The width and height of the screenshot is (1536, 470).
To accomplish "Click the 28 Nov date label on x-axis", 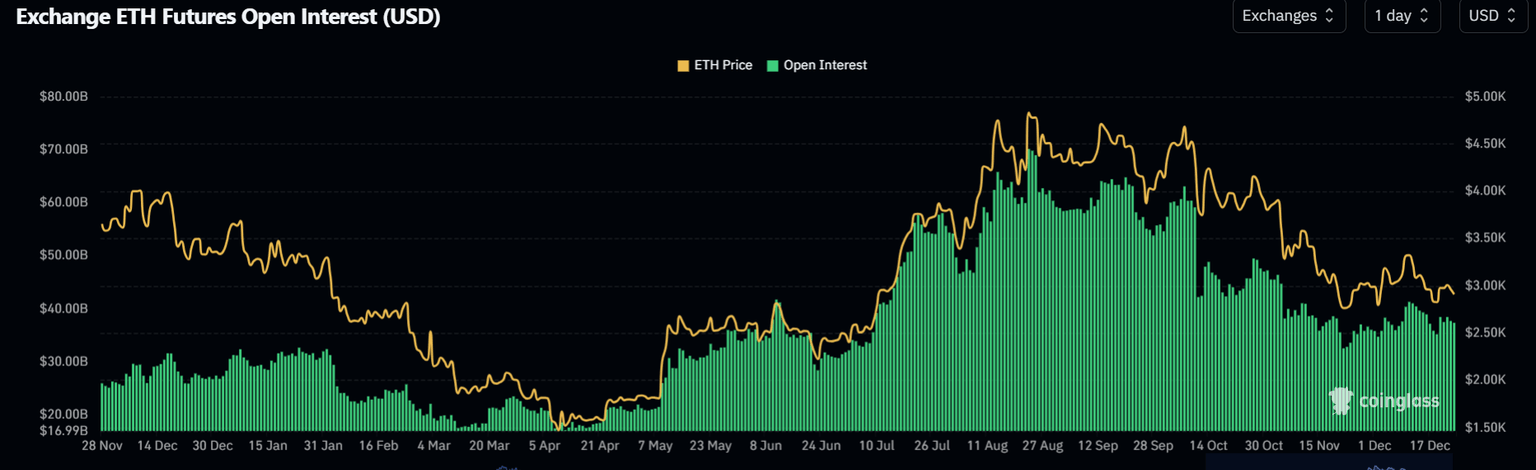I will click(x=101, y=445).
